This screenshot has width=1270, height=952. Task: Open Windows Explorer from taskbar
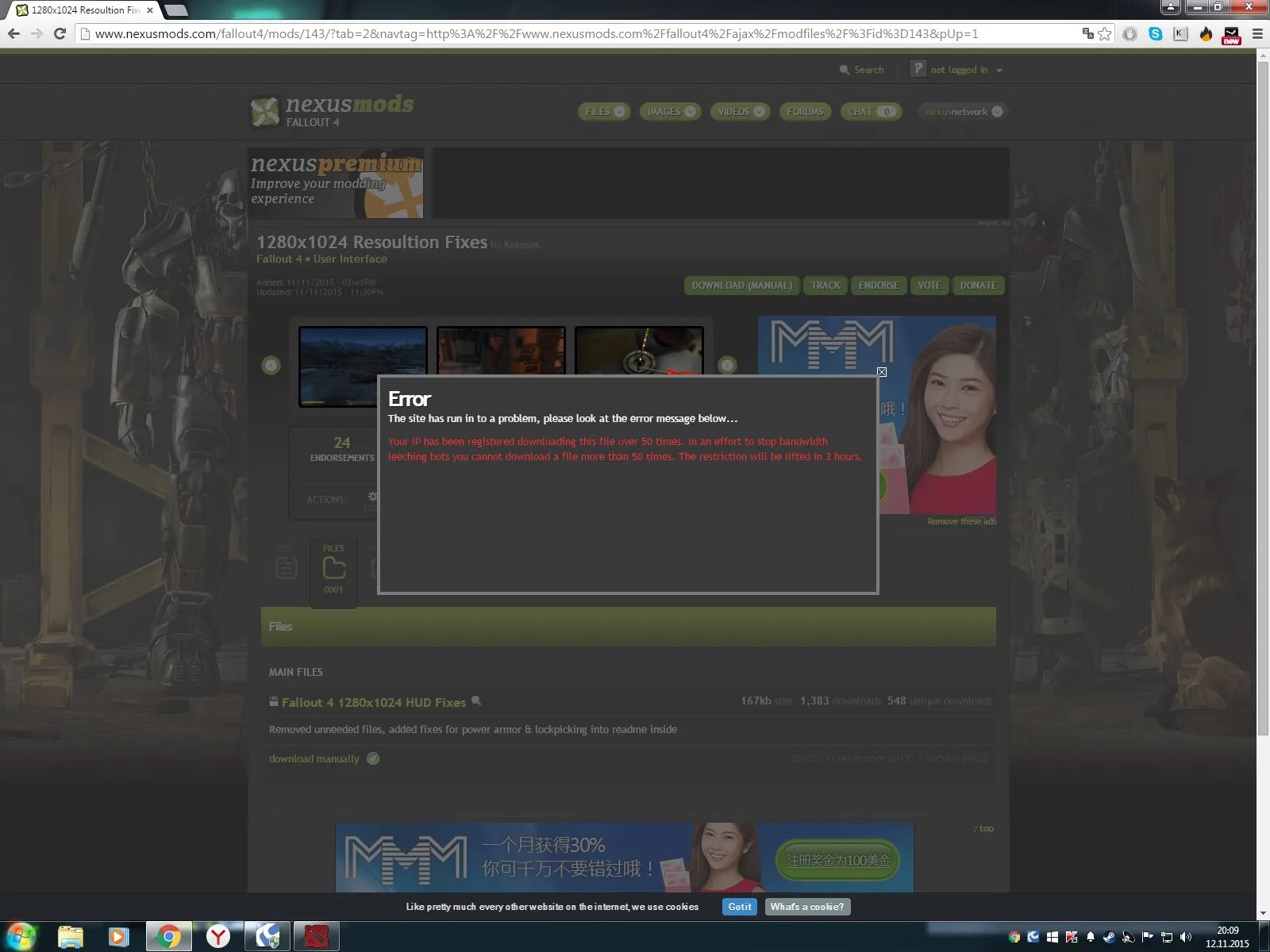[70, 937]
